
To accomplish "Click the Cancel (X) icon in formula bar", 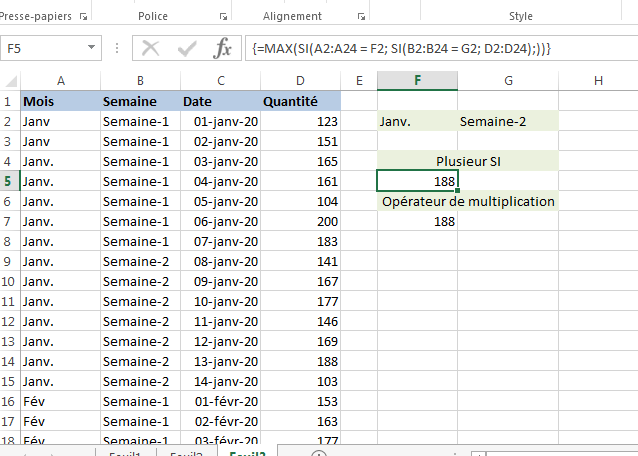I will point(151,48).
